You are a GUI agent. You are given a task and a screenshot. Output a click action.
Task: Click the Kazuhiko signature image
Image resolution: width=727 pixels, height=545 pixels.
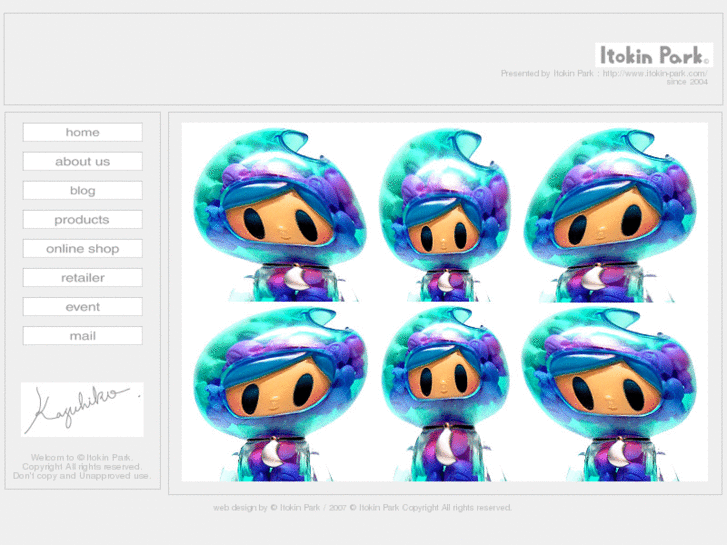pyautogui.click(x=82, y=410)
